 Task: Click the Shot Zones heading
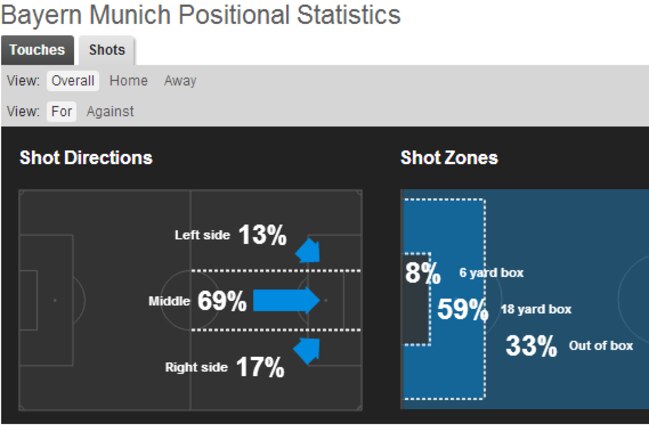pyautogui.click(x=449, y=158)
